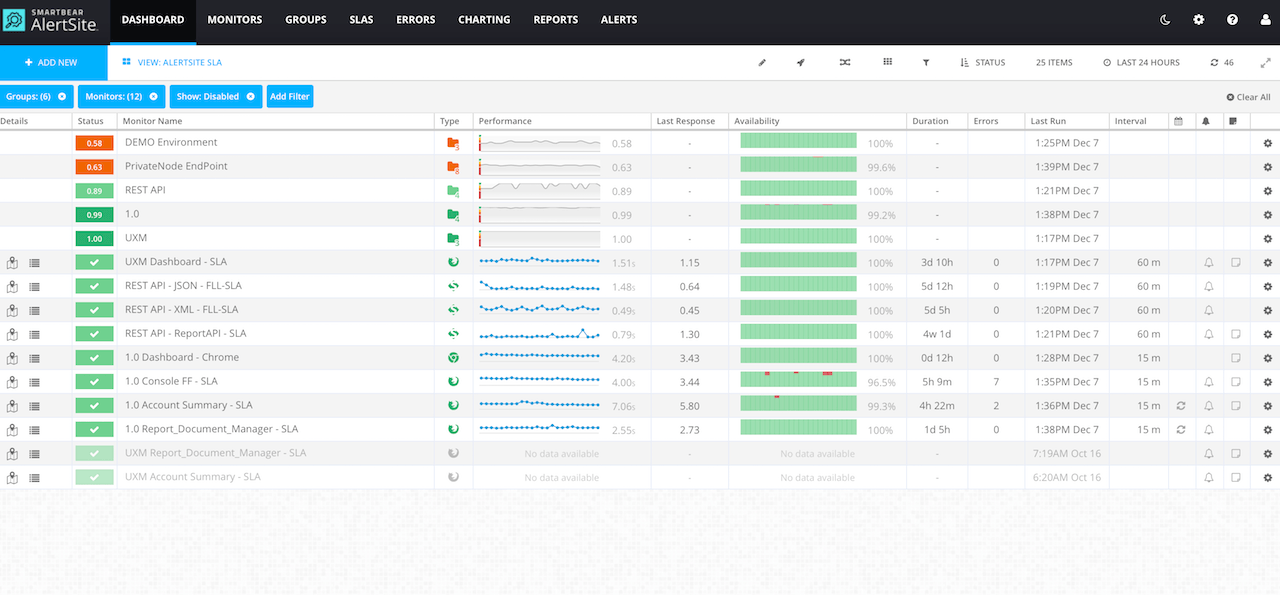Click the rocket icon in the toolbar
The height and width of the screenshot is (595, 1280).
click(x=801, y=62)
